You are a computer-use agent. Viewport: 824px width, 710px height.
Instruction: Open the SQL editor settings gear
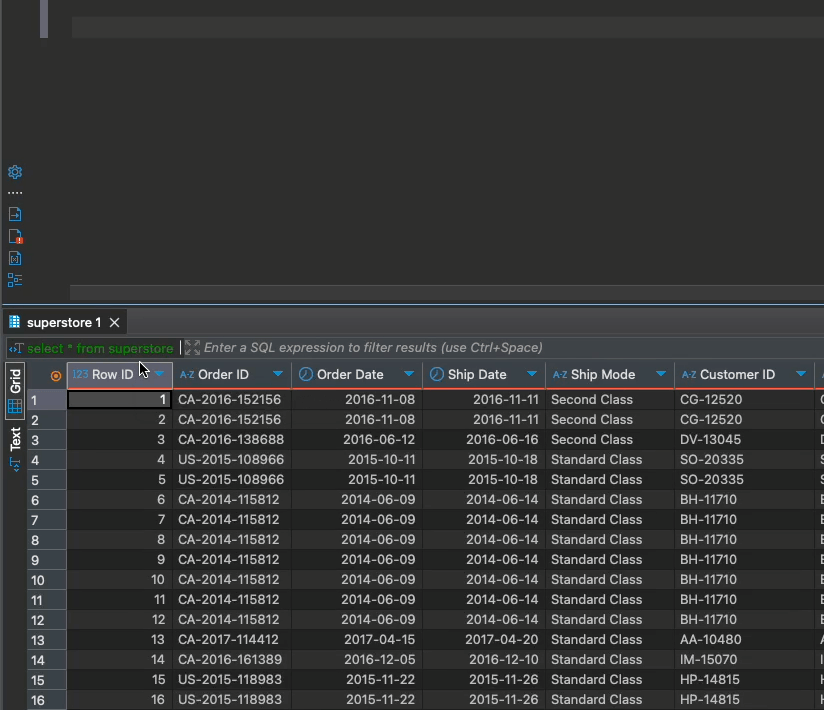pyautogui.click(x=15, y=172)
